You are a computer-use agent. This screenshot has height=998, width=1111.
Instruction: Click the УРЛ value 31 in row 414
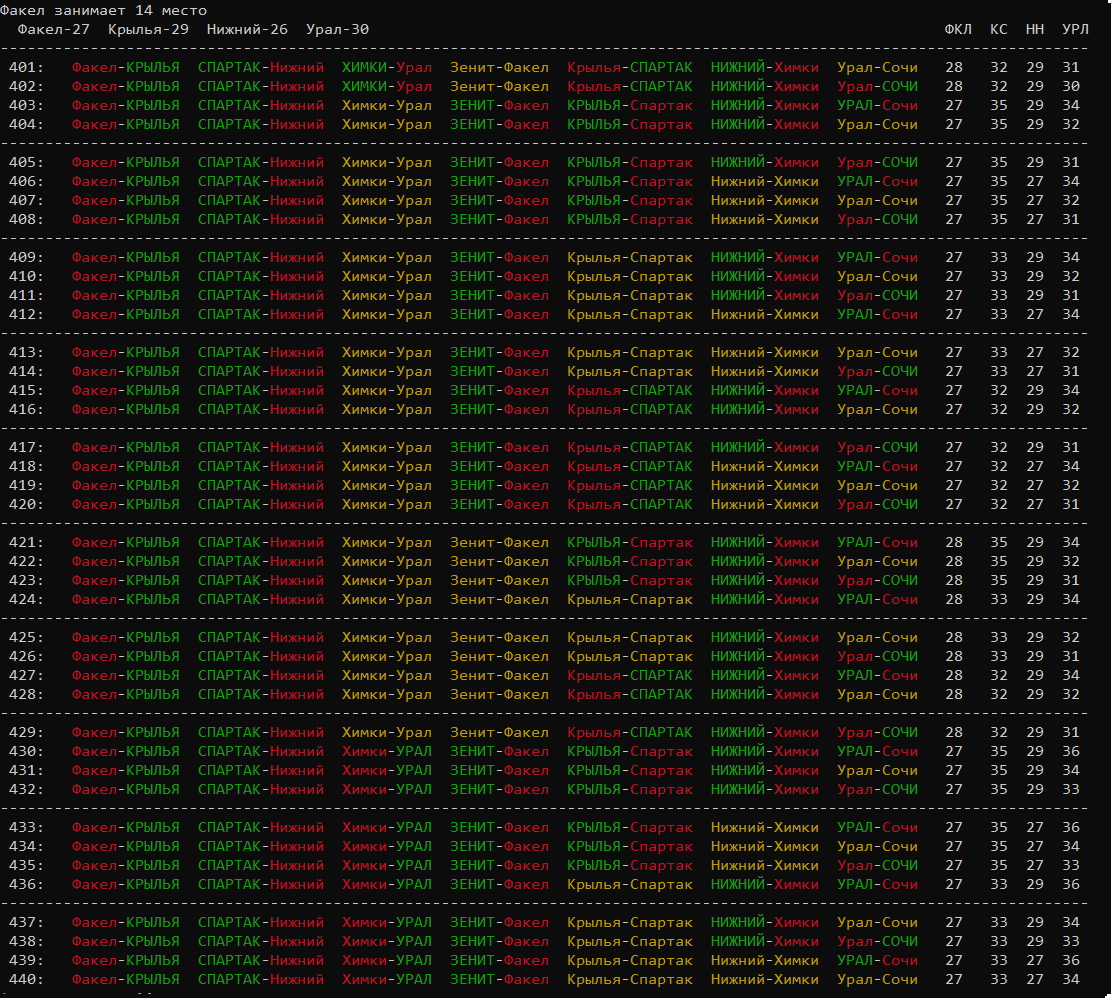click(x=1071, y=372)
